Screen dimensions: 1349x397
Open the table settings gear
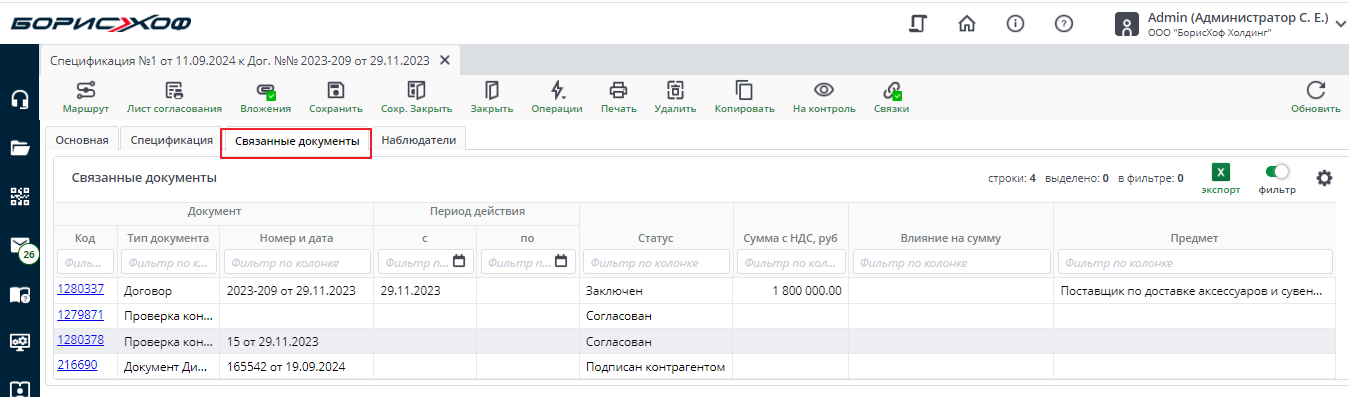coord(1325,178)
